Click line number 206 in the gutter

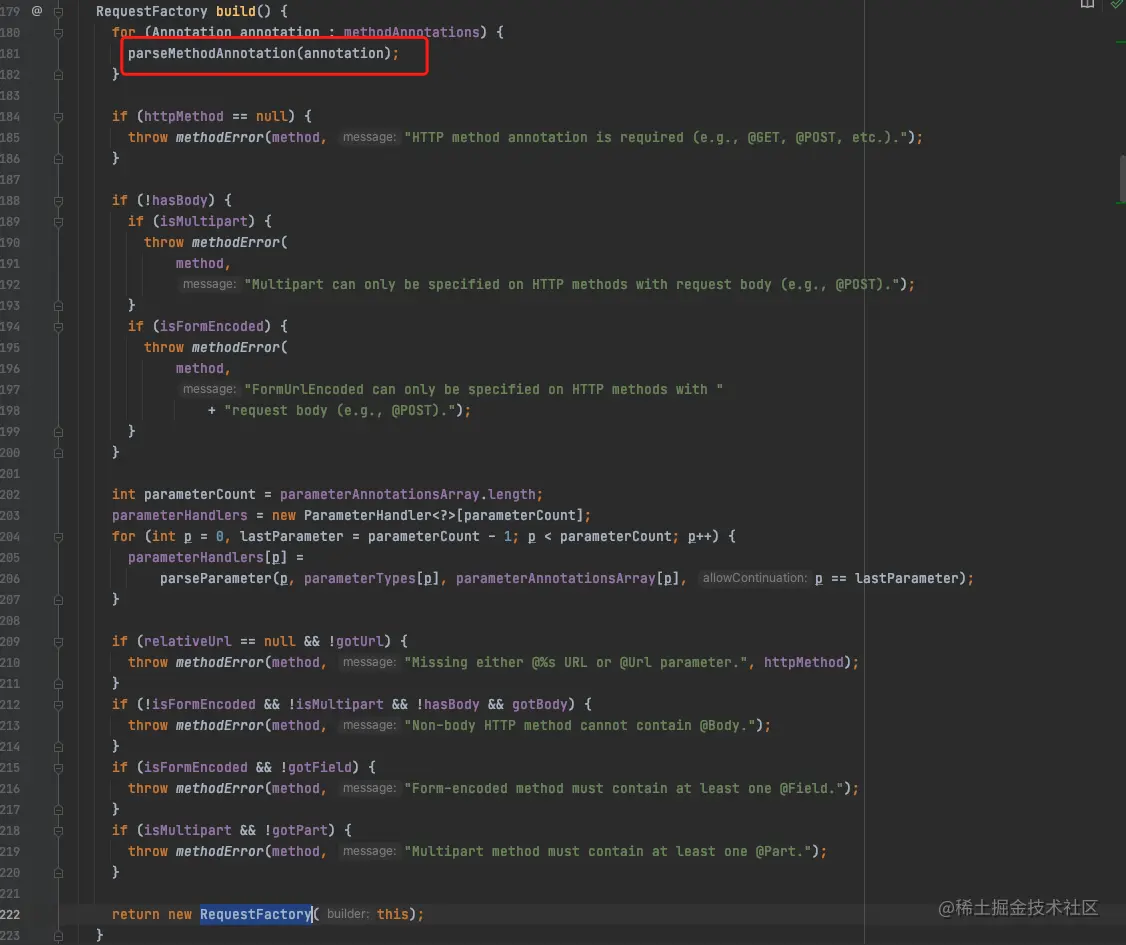coord(10,579)
